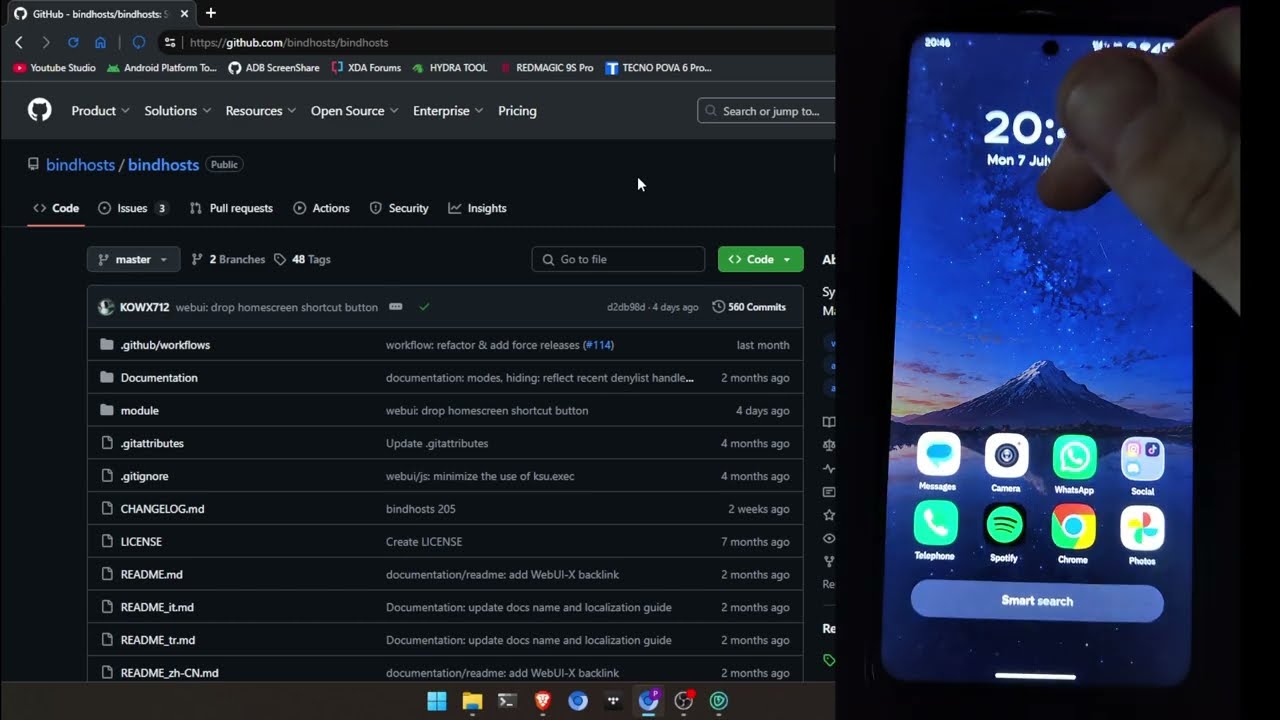Viewport: 1280px width, 720px height.
Task: Open the 560 Commits history link
Action: point(749,307)
